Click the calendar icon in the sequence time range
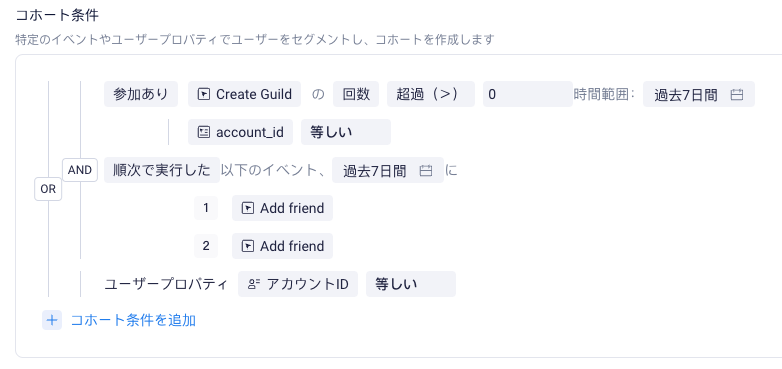 (425, 171)
